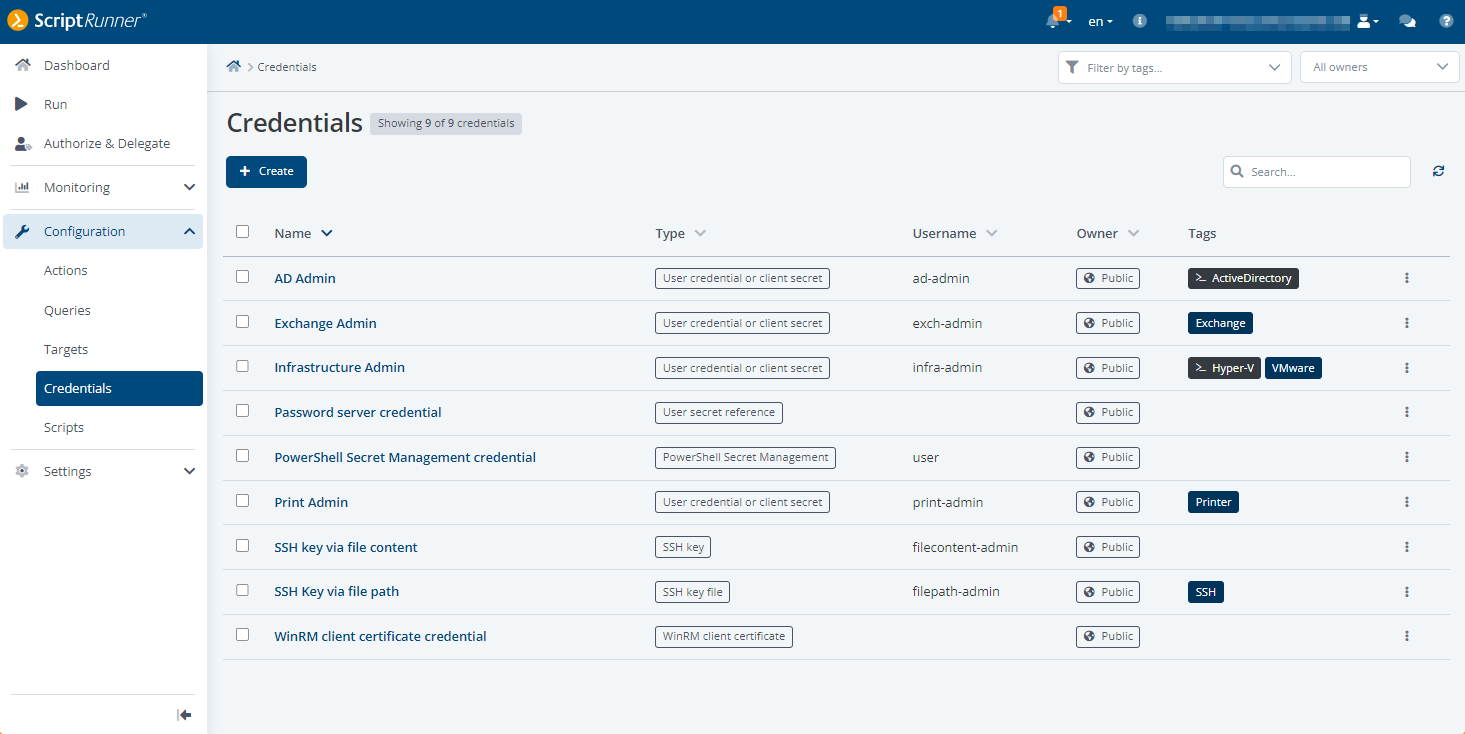Open the chat feedback icon
1465x734 pixels.
click(x=1407, y=21)
